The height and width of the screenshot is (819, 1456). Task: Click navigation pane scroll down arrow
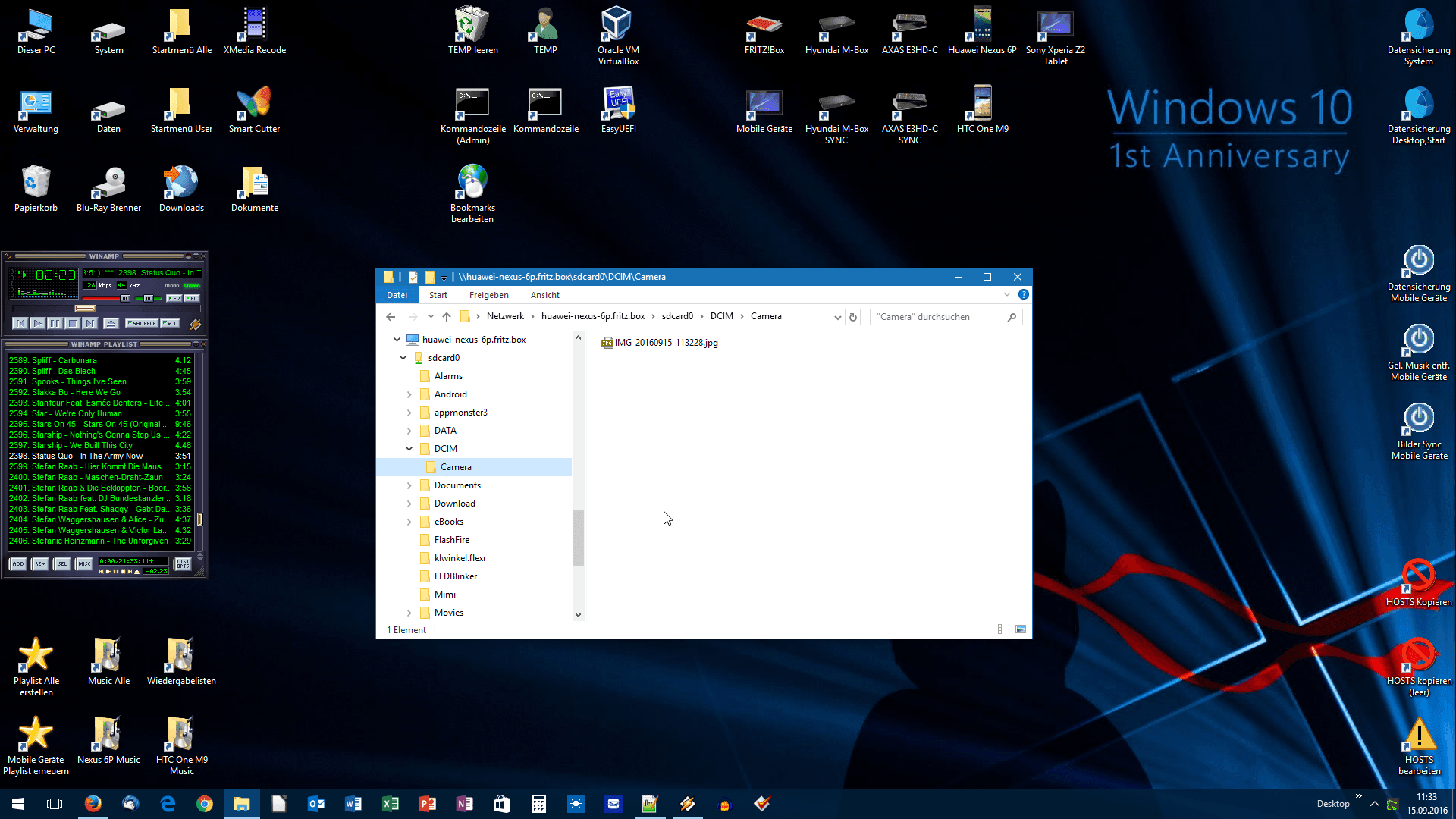pyautogui.click(x=578, y=614)
